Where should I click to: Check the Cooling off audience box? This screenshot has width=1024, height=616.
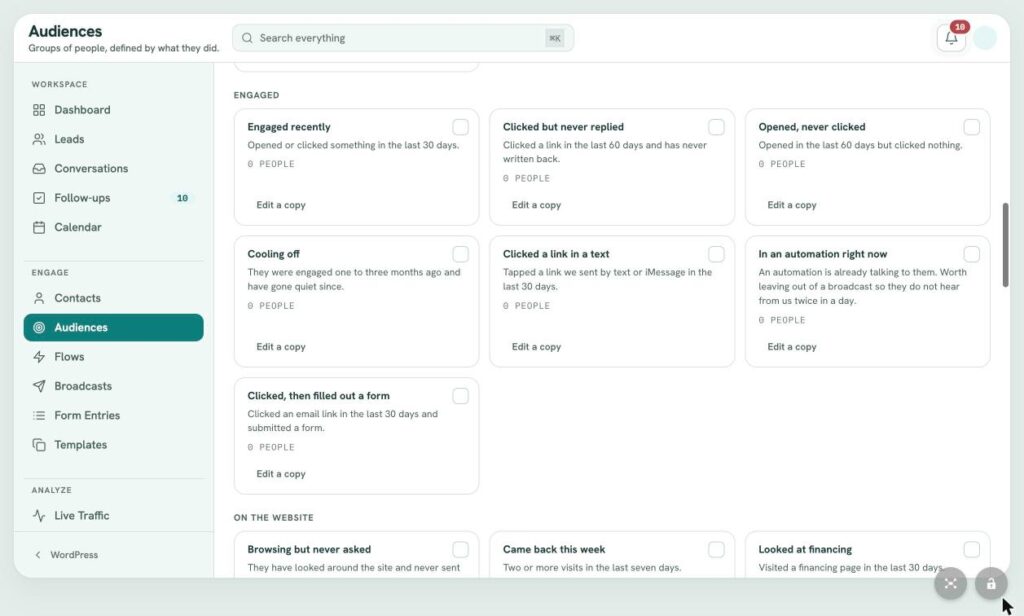click(460, 253)
